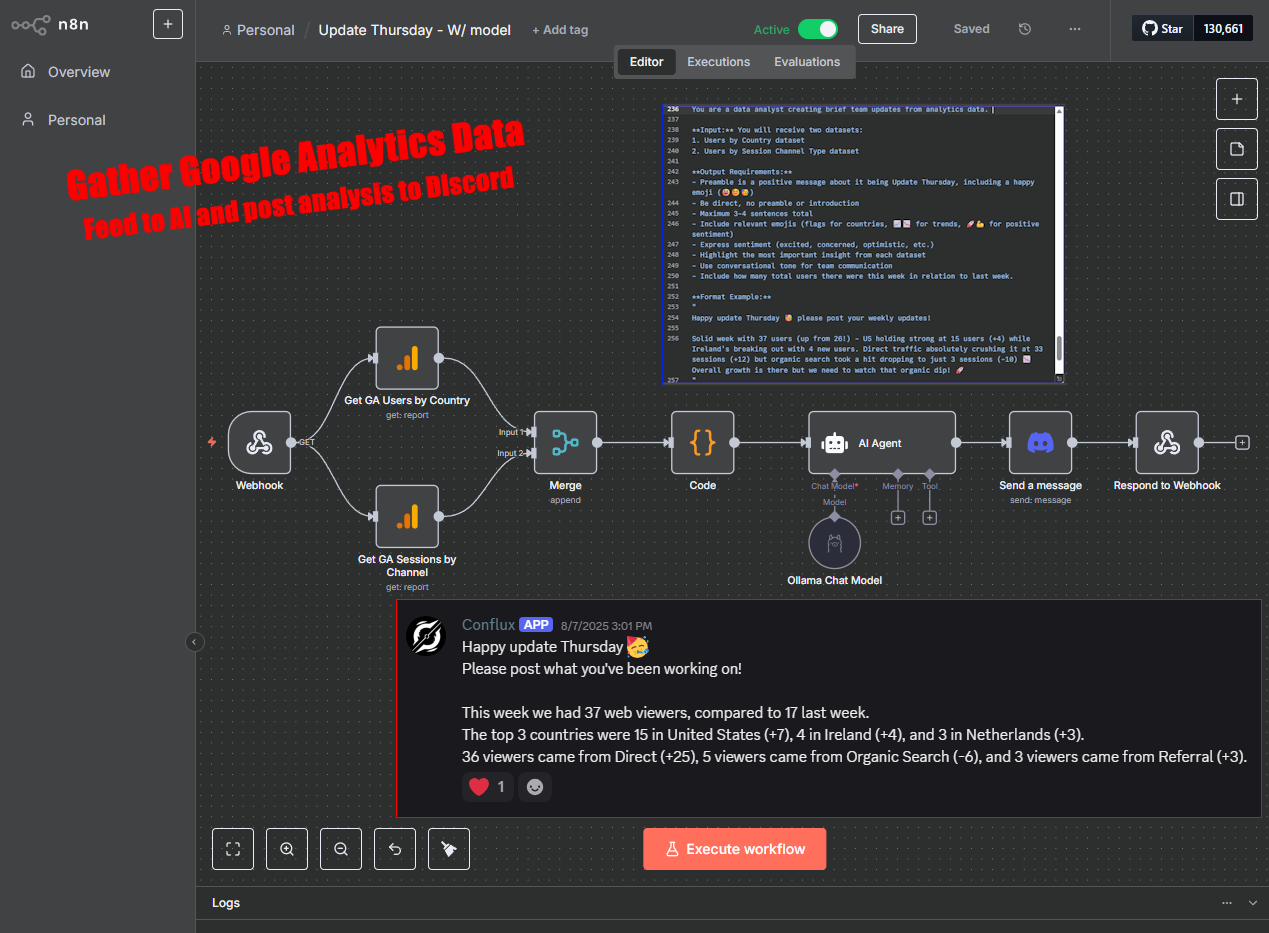Click the plus button beside the n8n logo
Screen dimensions: 1269x933
168,24
